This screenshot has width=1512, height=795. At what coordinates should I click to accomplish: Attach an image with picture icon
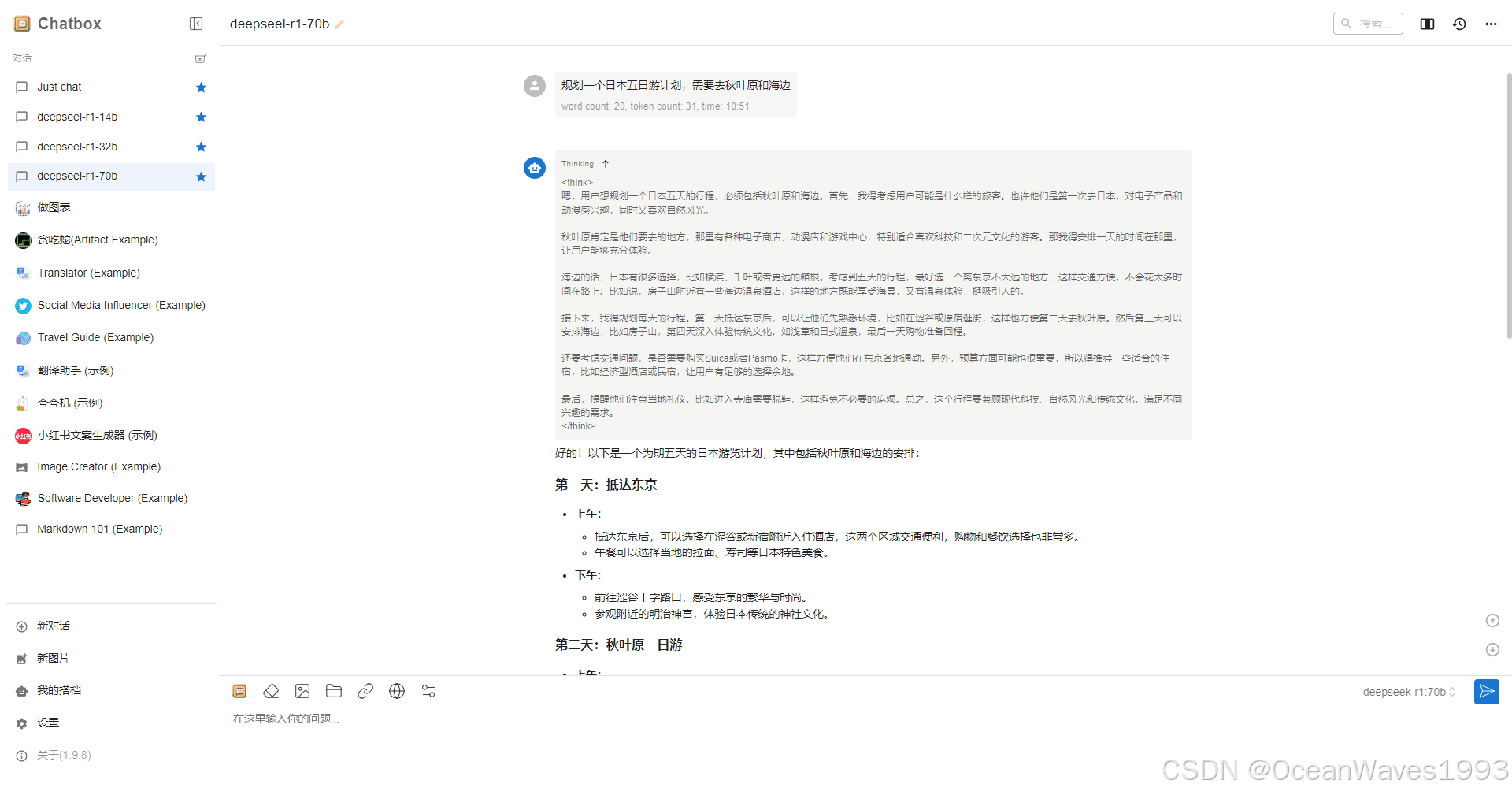302,691
